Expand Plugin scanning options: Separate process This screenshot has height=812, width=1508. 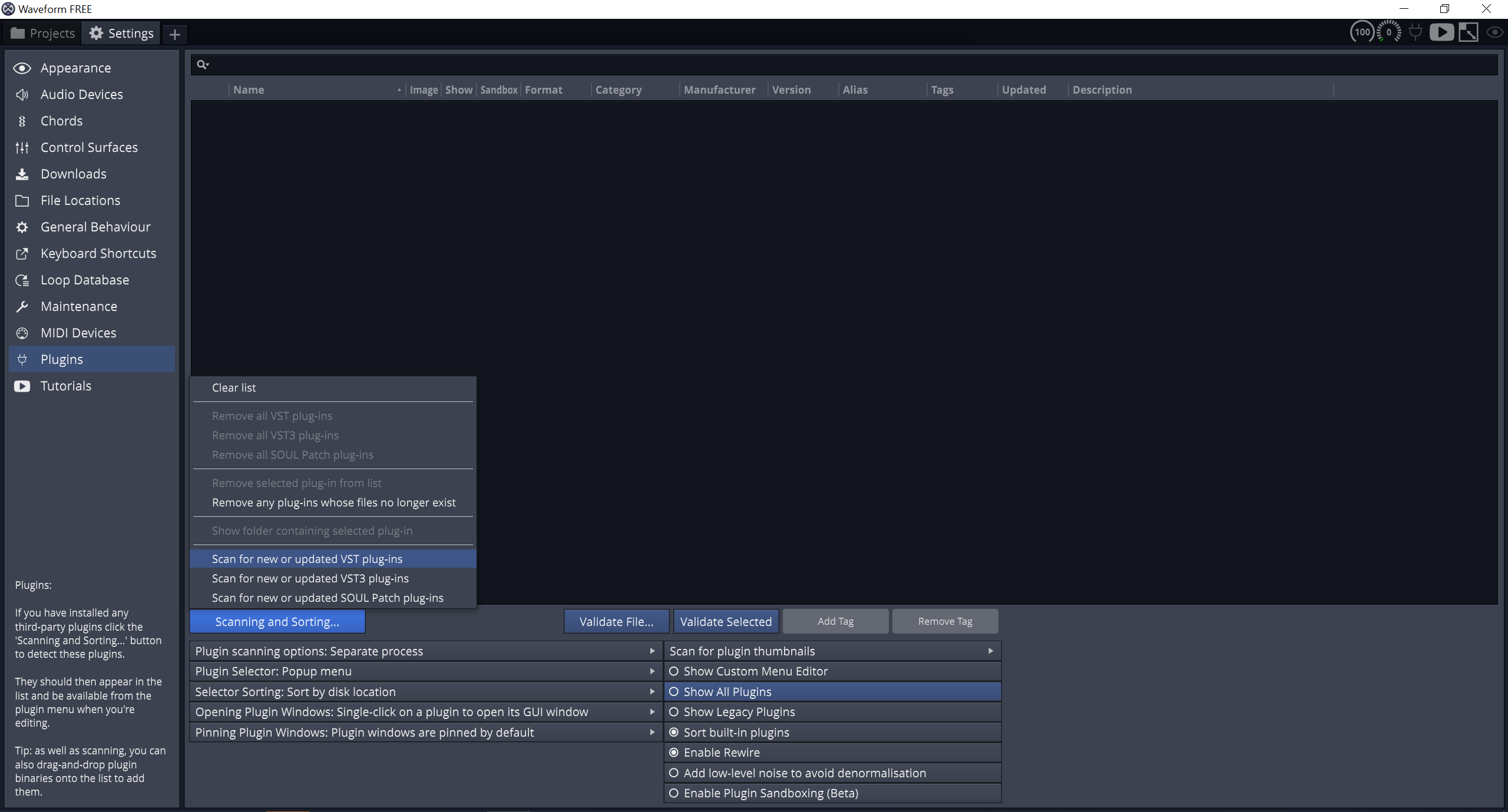tap(425, 651)
